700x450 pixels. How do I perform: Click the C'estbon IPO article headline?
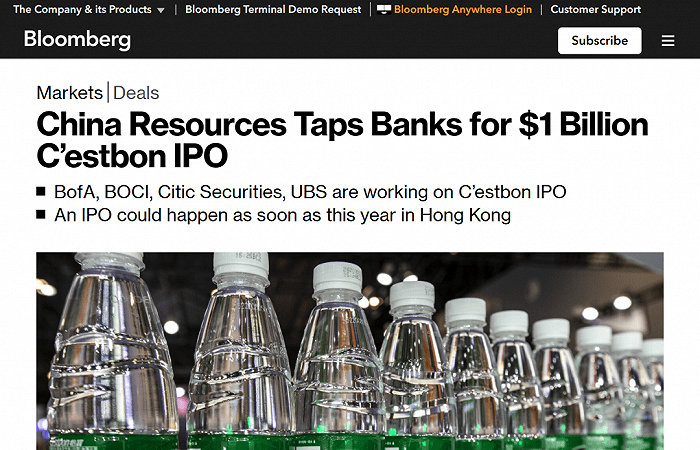pyautogui.click(x=342, y=140)
